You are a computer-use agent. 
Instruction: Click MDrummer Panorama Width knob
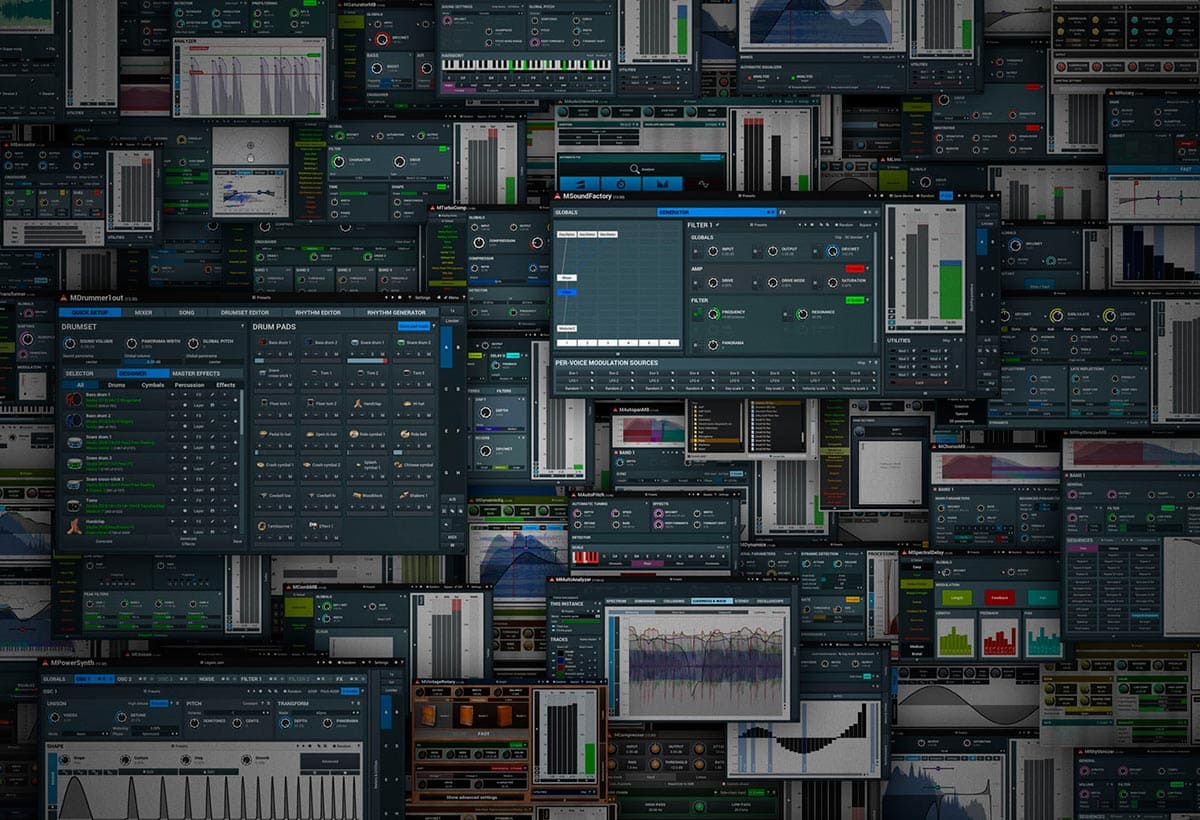coord(132,343)
